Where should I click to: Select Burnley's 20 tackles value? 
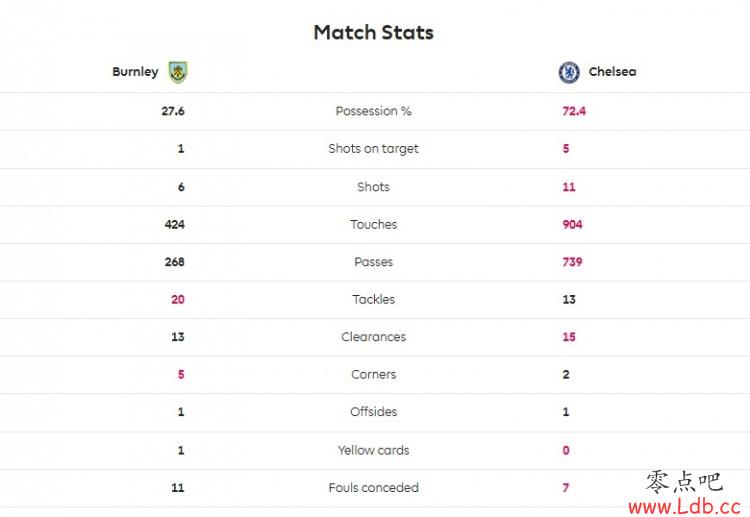click(x=177, y=299)
